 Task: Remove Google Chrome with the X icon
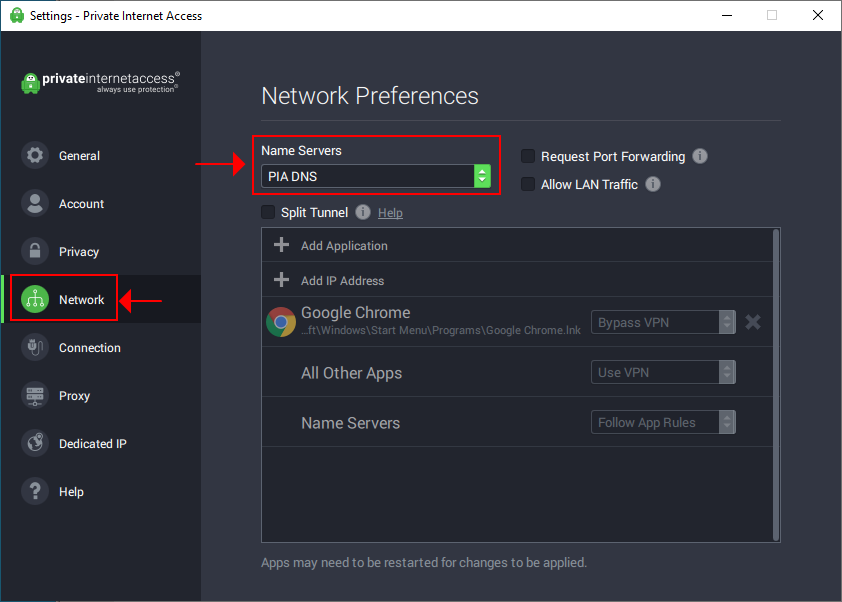click(x=753, y=322)
